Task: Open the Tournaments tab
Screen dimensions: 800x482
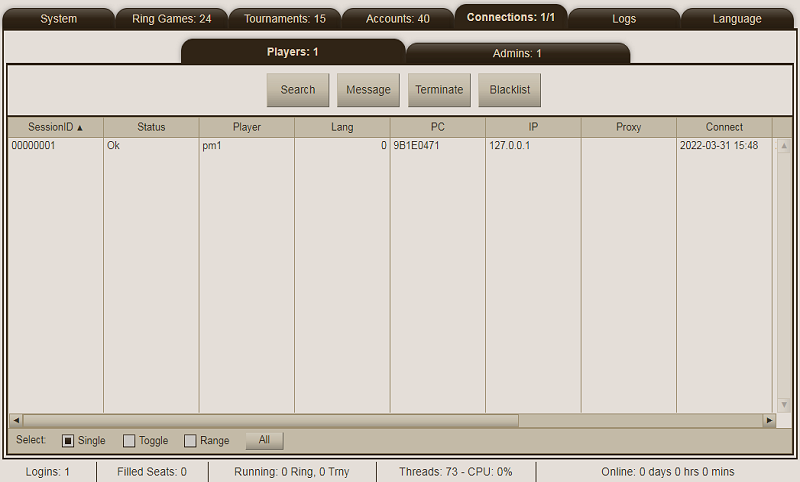Action: [285, 19]
